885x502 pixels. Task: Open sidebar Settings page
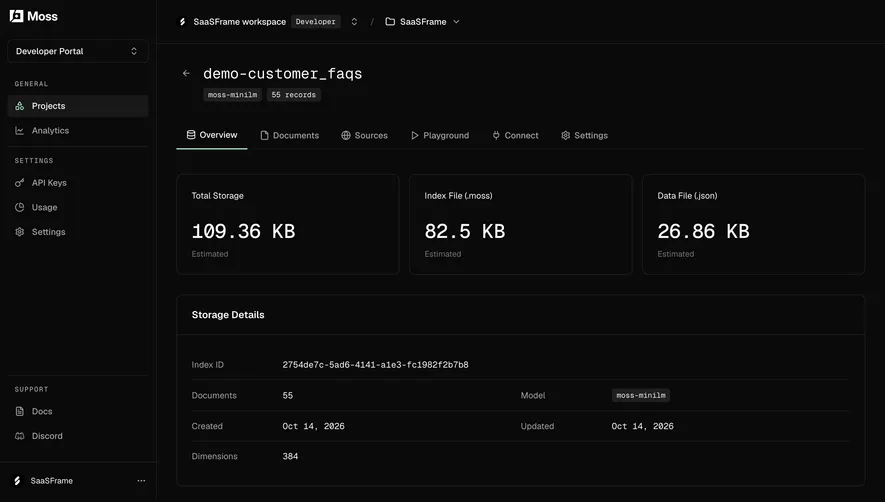point(78,232)
